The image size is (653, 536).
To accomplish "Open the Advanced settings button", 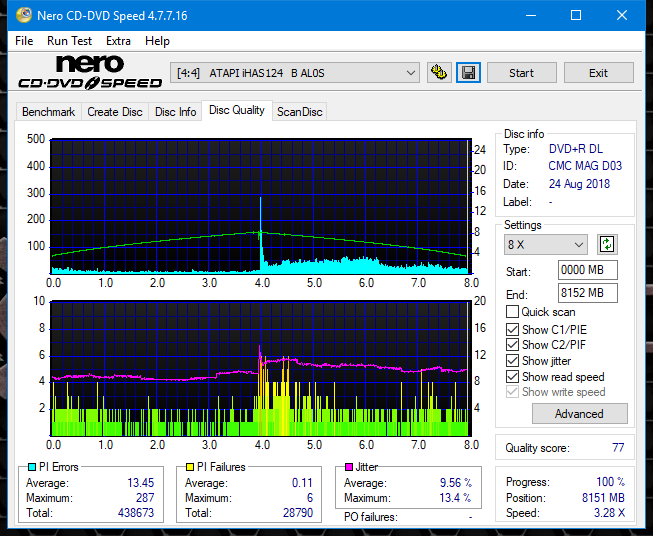I will tap(579, 414).
